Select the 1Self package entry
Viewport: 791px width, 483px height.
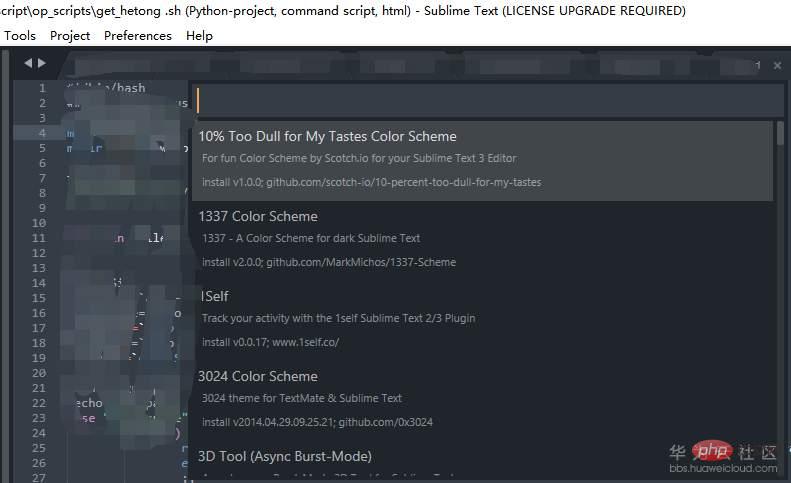tap(483, 320)
